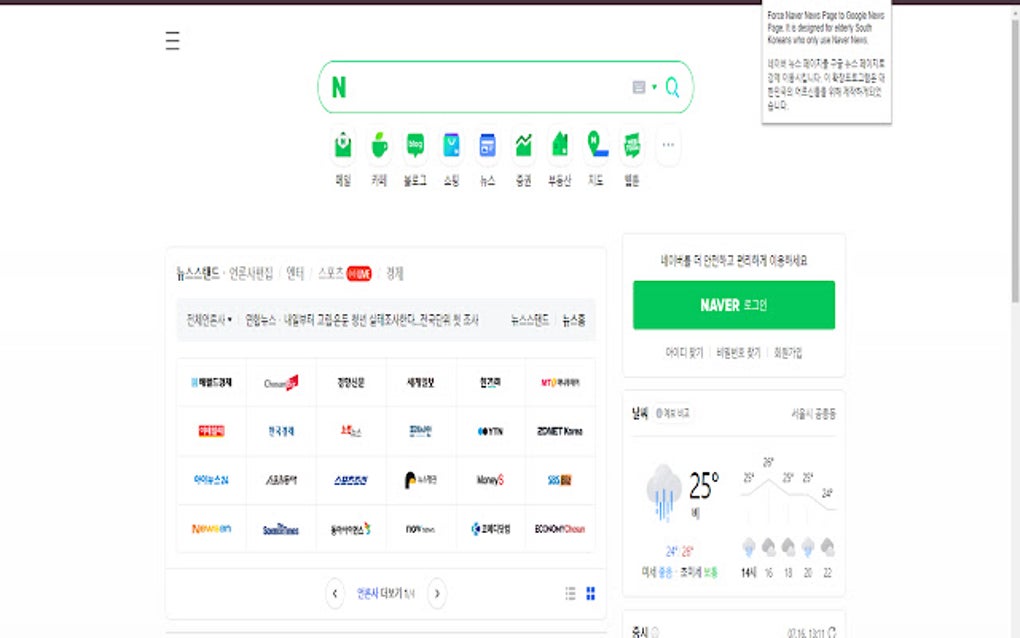
Task: Open the Blog (블로그) shortcut icon
Action: (x=415, y=145)
